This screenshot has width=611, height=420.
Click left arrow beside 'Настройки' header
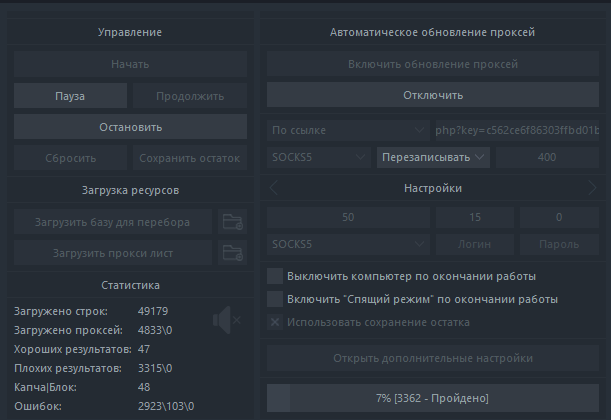(275, 188)
